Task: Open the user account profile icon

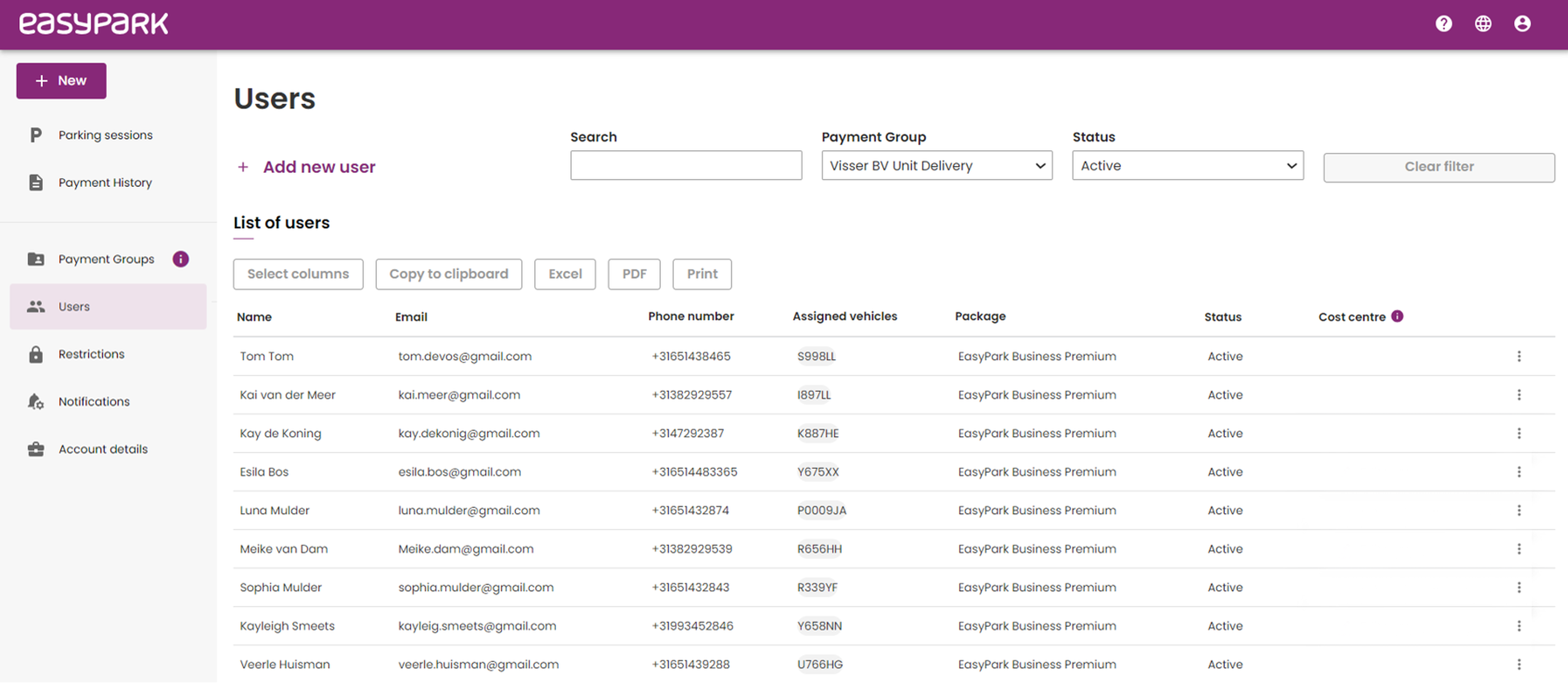Action: (x=1522, y=24)
